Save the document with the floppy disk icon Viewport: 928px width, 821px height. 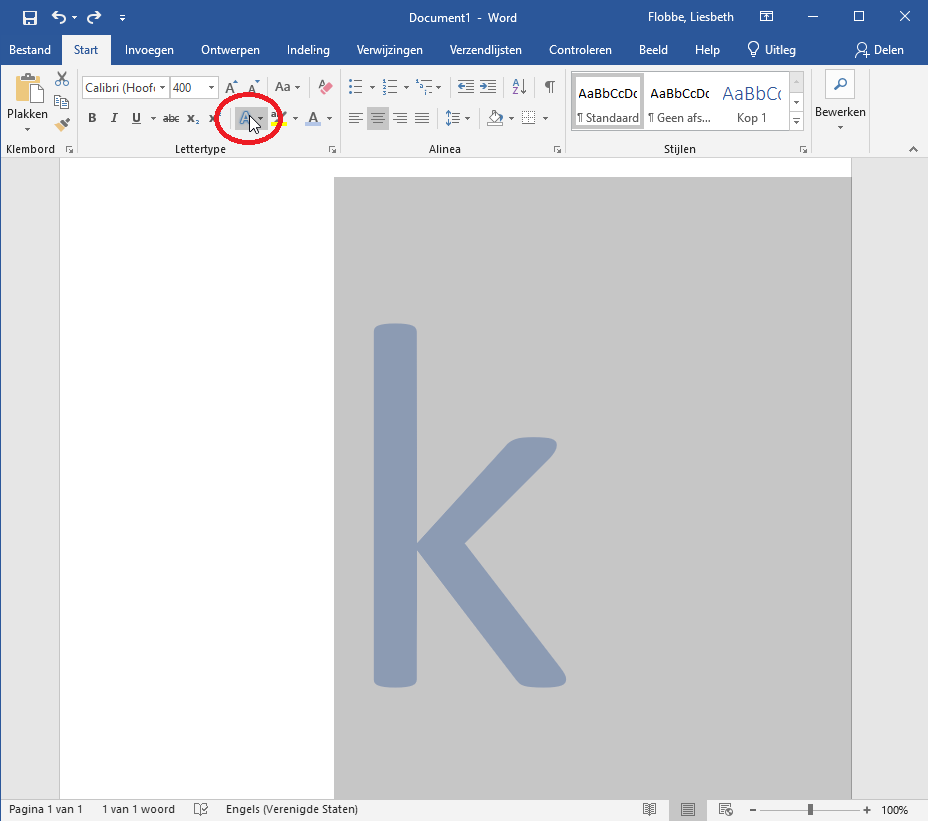(x=30, y=18)
